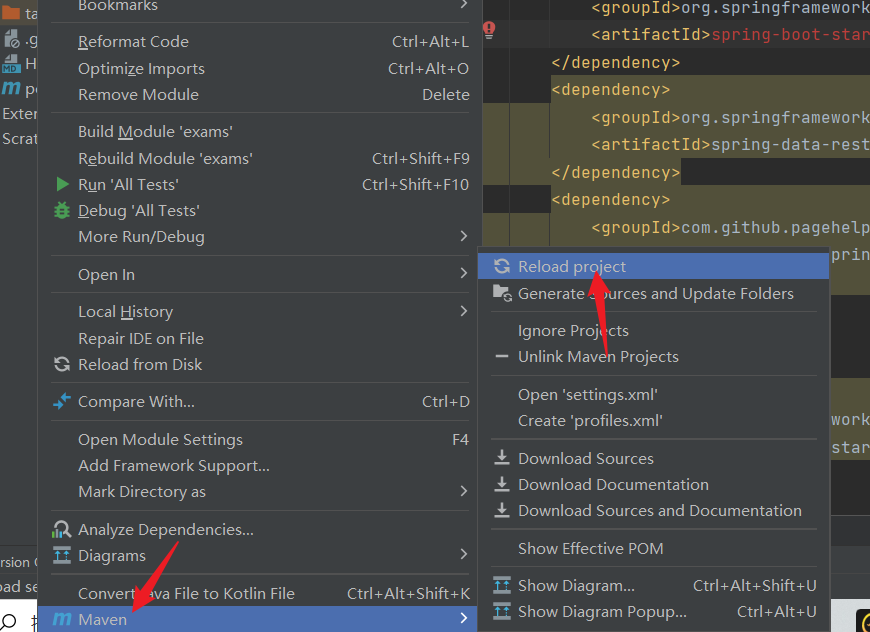Screen dimensions: 870x632
Task: Click the red error bulb in editor gutter
Action: click(x=489, y=30)
